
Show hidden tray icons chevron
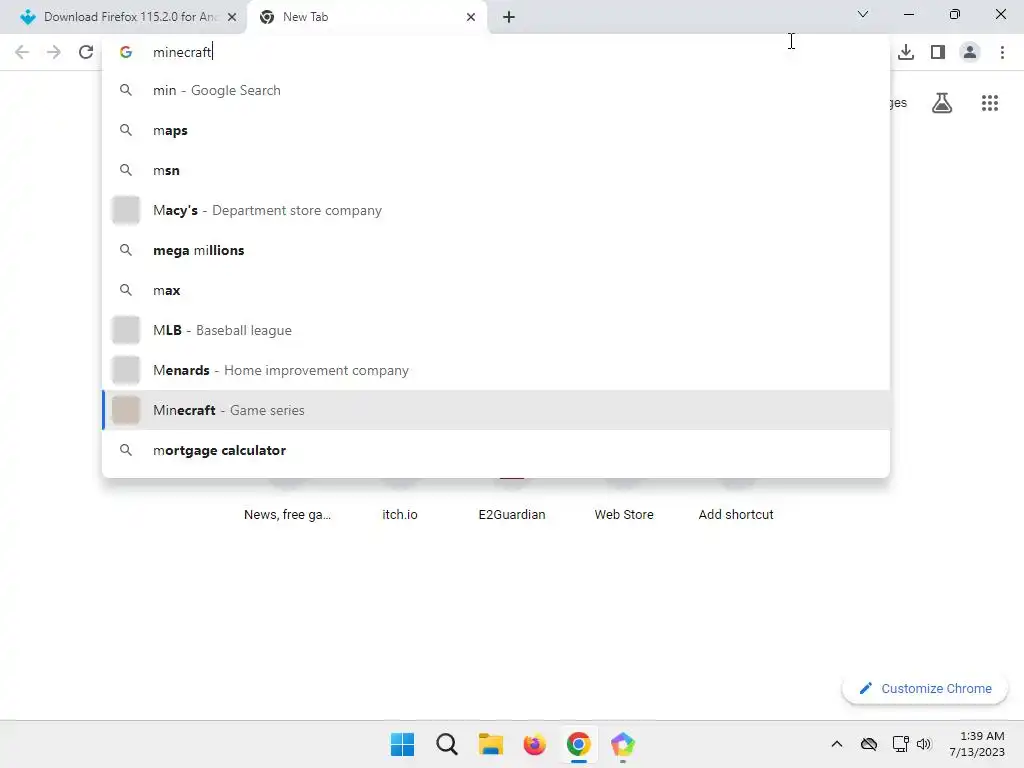click(x=837, y=744)
